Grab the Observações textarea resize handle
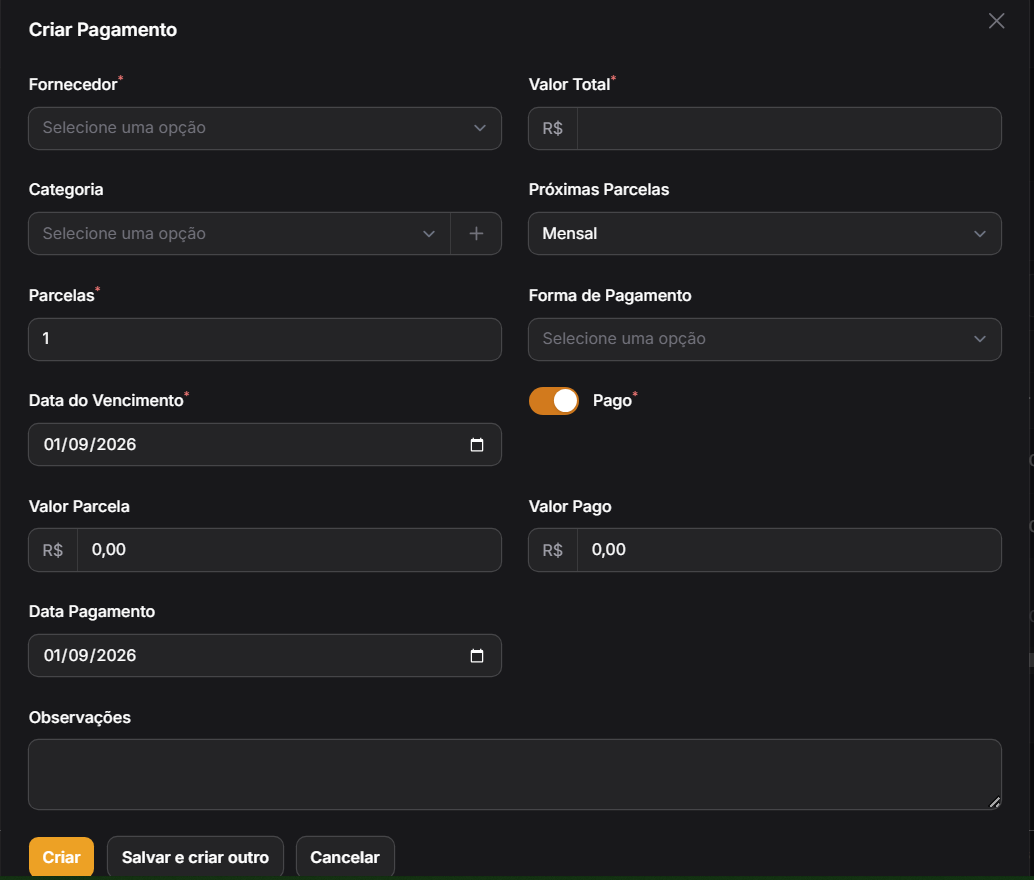This screenshot has width=1034, height=880. click(994, 802)
